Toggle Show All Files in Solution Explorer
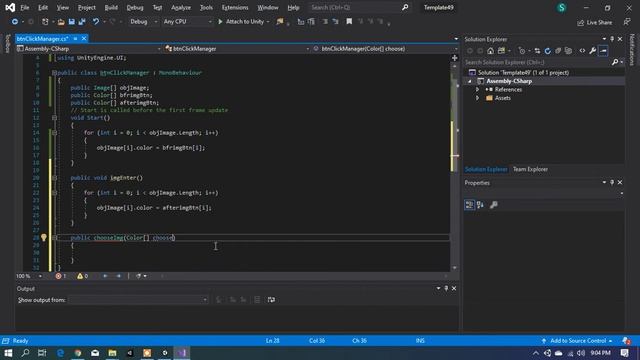The height and width of the screenshot is (360, 640). [568, 51]
